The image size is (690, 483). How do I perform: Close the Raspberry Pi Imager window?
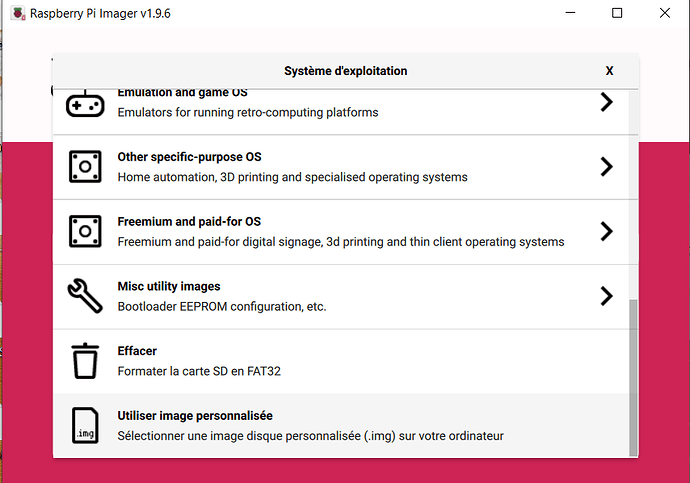(665, 13)
